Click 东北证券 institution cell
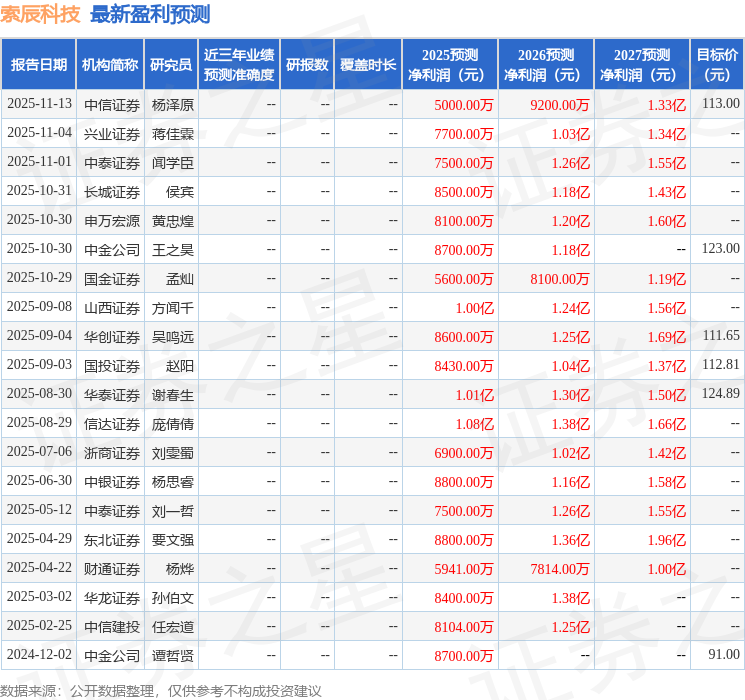The image size is (745, 700). [x=112, y=540]
